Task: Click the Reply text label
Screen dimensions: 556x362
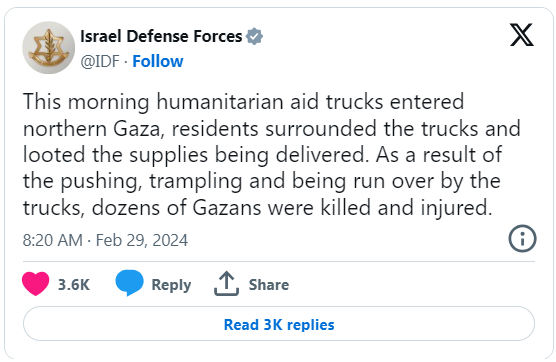Action: point(171,285)
